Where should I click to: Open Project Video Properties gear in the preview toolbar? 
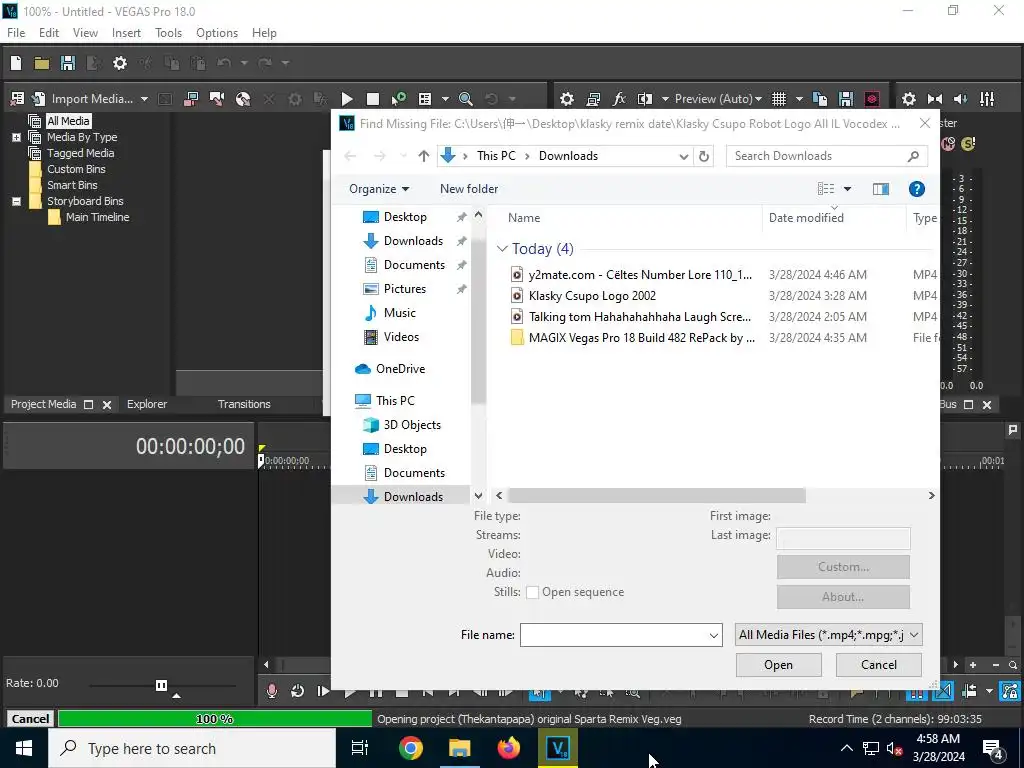pyautogui.click(x=567, y=99)
